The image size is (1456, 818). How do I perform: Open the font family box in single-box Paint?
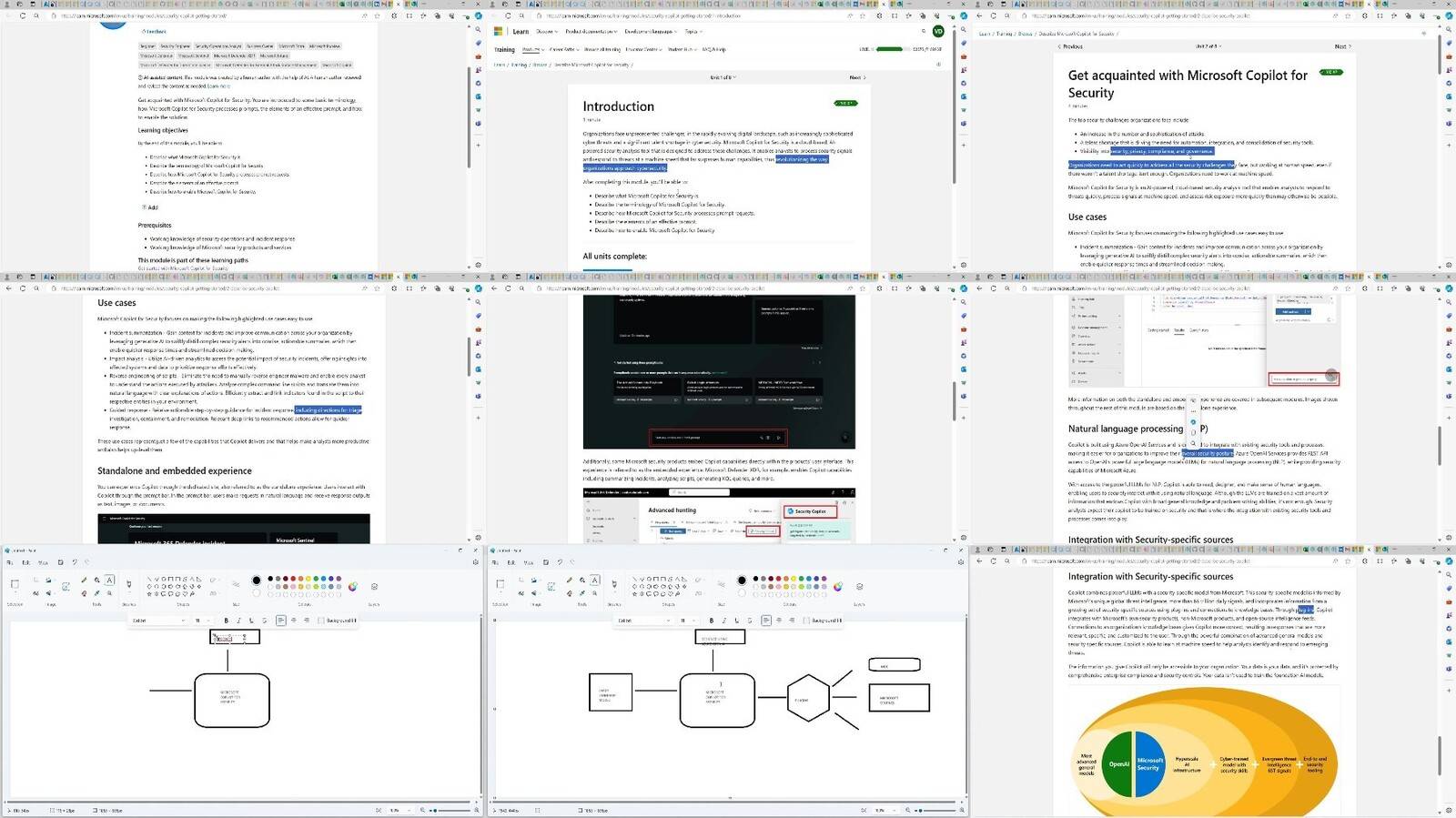(x=158, y=621)
